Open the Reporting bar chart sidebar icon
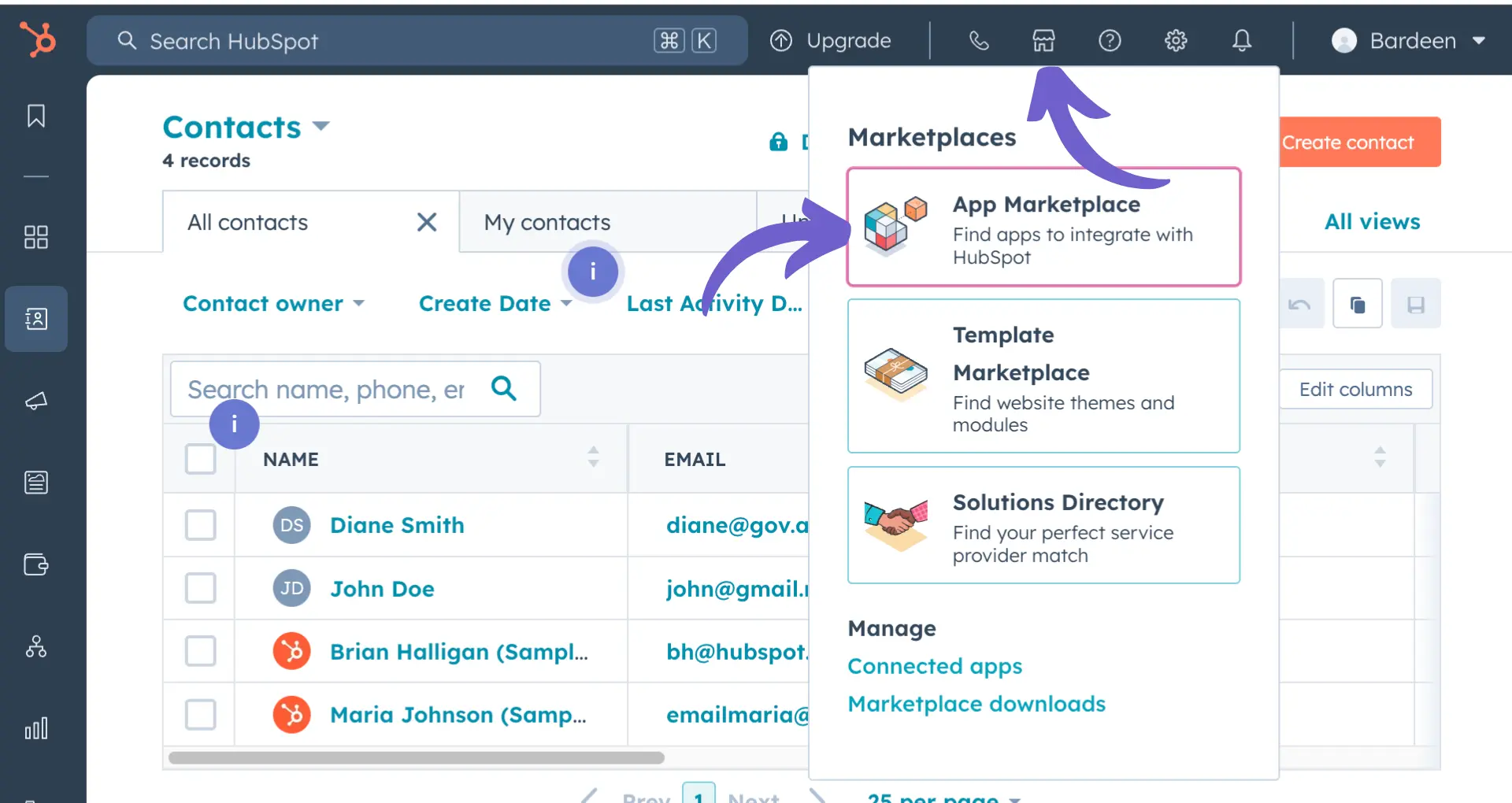Image resolution: width=1512 pixels, height=803 pixels. (36, 728)
